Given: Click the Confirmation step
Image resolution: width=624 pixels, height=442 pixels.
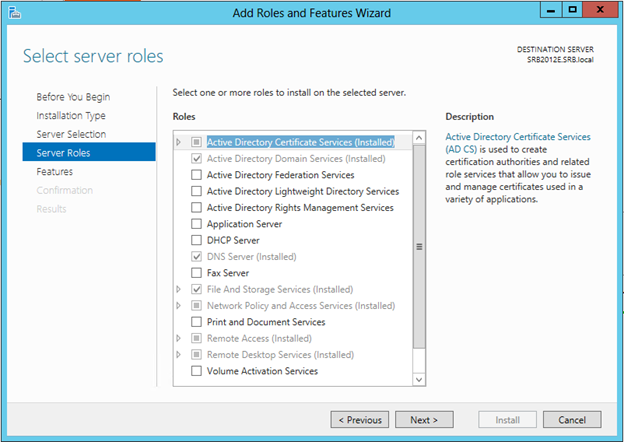Looking at the screenshot, I should pyautogui.click(x=64, y=190).
